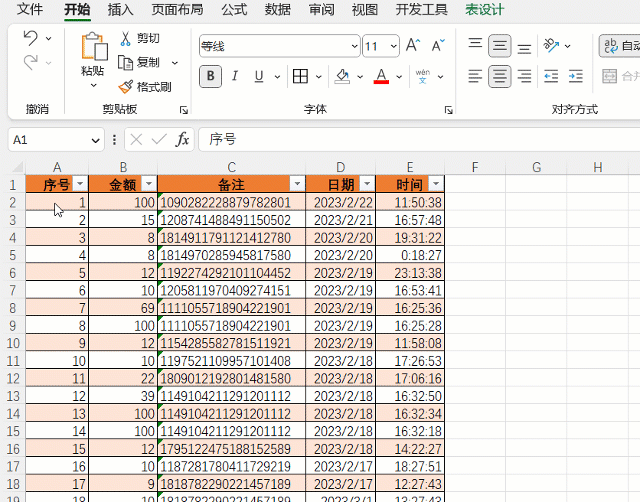Switch to the 表设计 tab
640x502 pixels.
(484, 9)
